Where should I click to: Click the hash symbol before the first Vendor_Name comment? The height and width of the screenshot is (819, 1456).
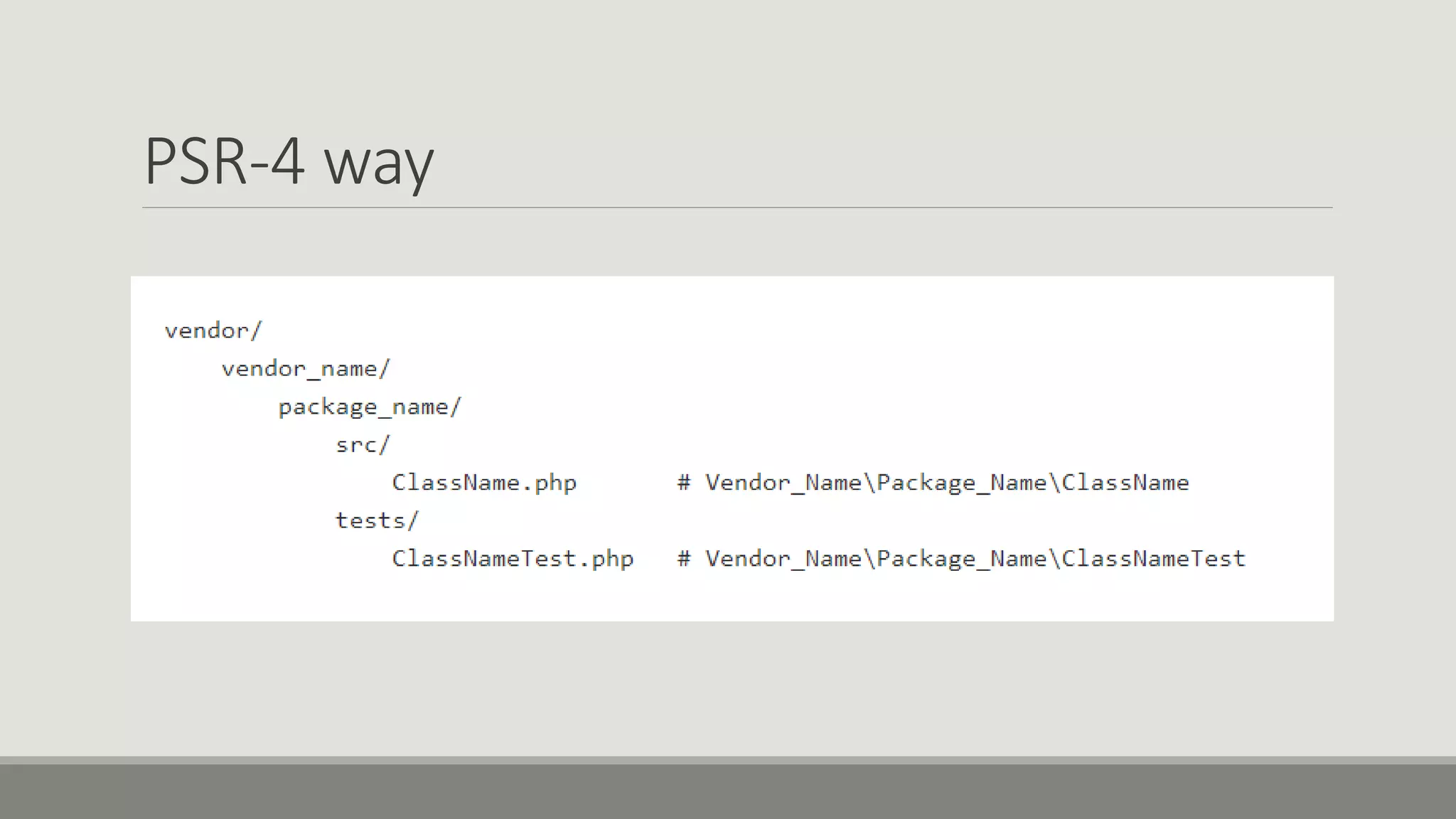[x=684, y=483]
